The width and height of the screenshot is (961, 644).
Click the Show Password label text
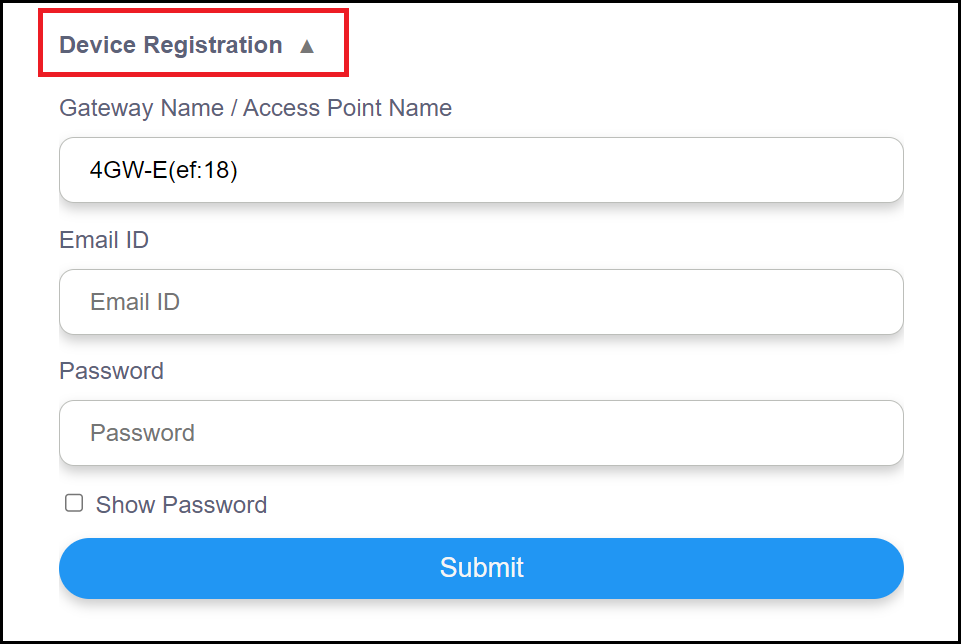[181, 505]
